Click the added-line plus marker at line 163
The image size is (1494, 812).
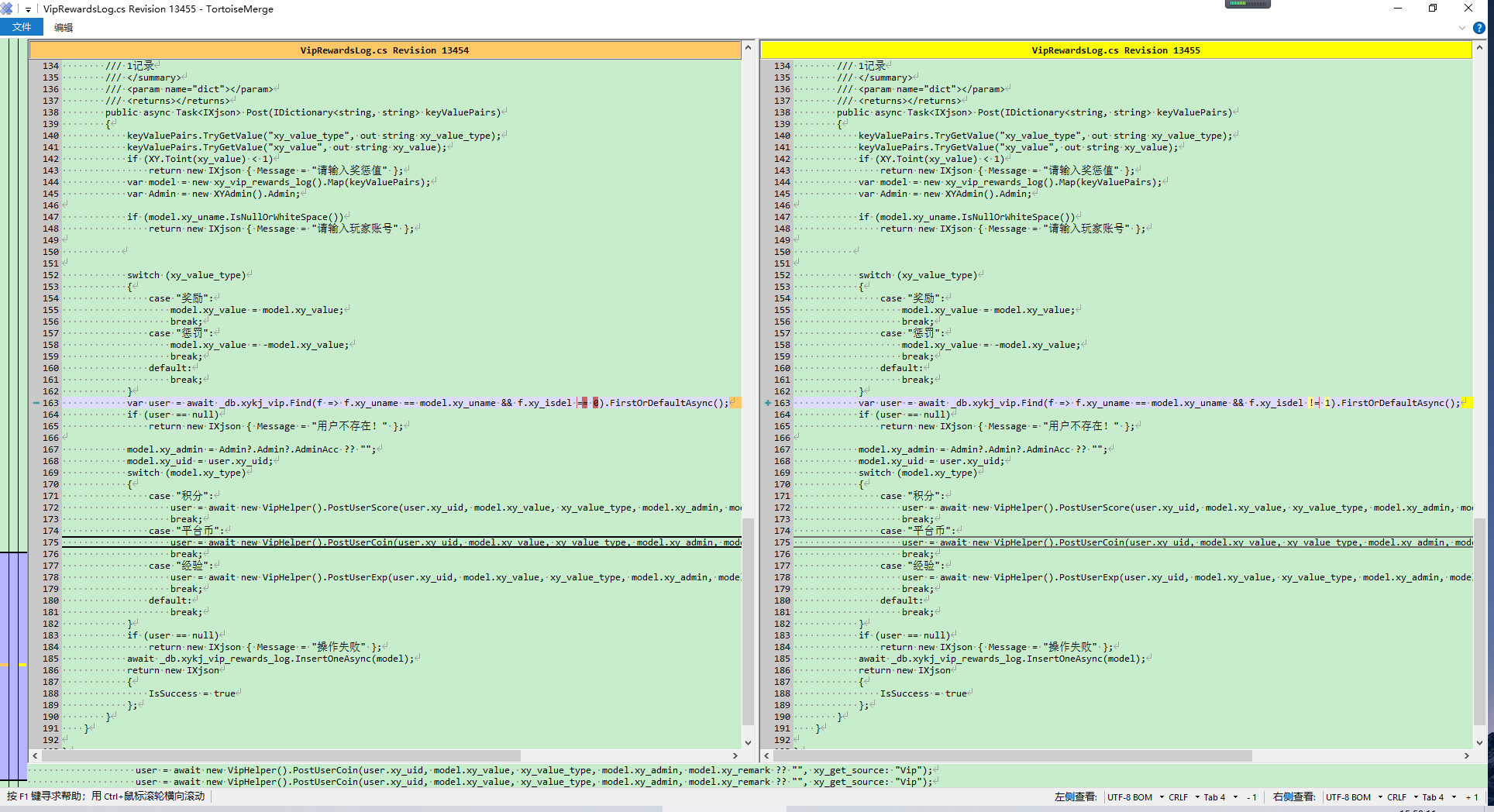click(767, 403)
